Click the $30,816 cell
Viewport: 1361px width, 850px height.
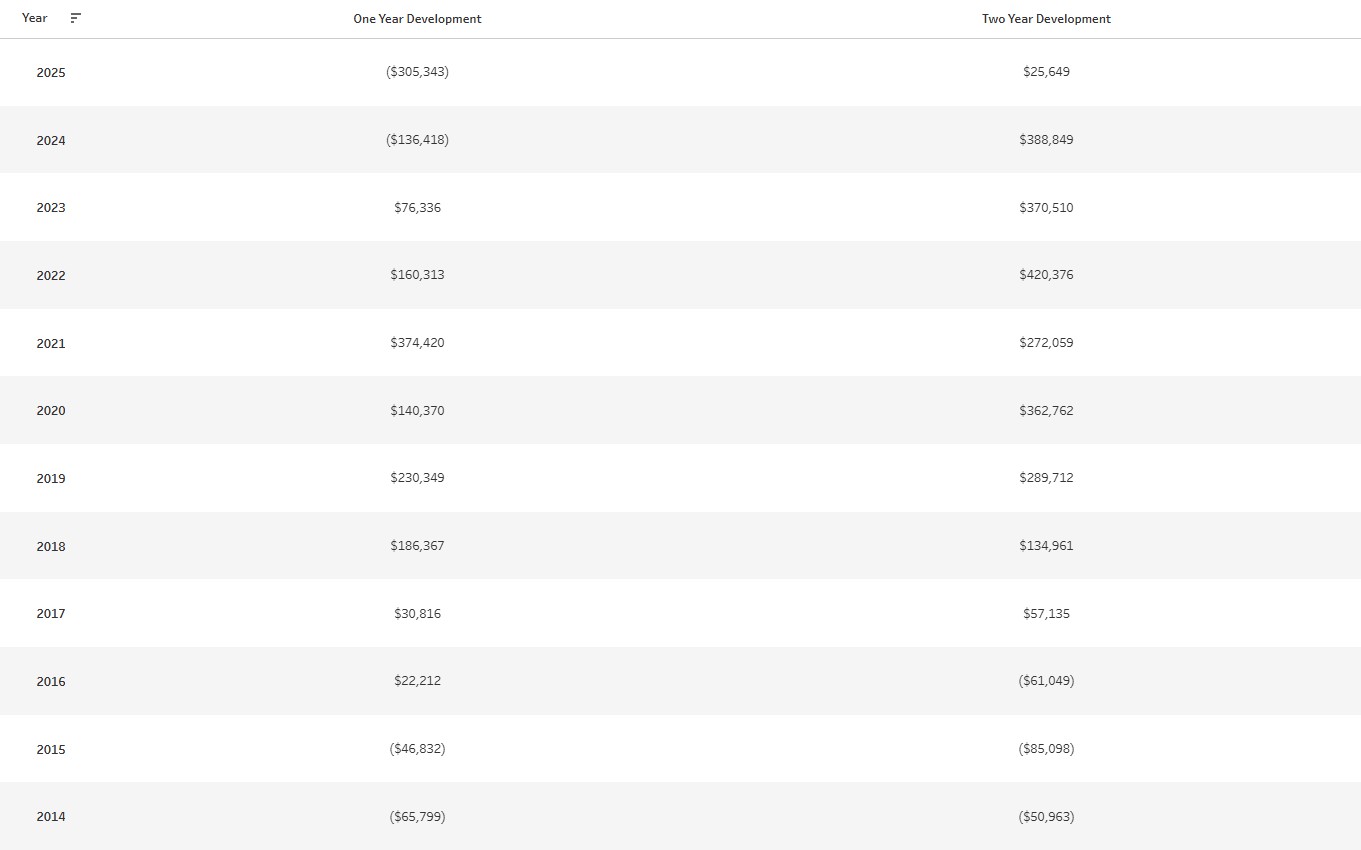pyautogui.click(x=417, y=614)
